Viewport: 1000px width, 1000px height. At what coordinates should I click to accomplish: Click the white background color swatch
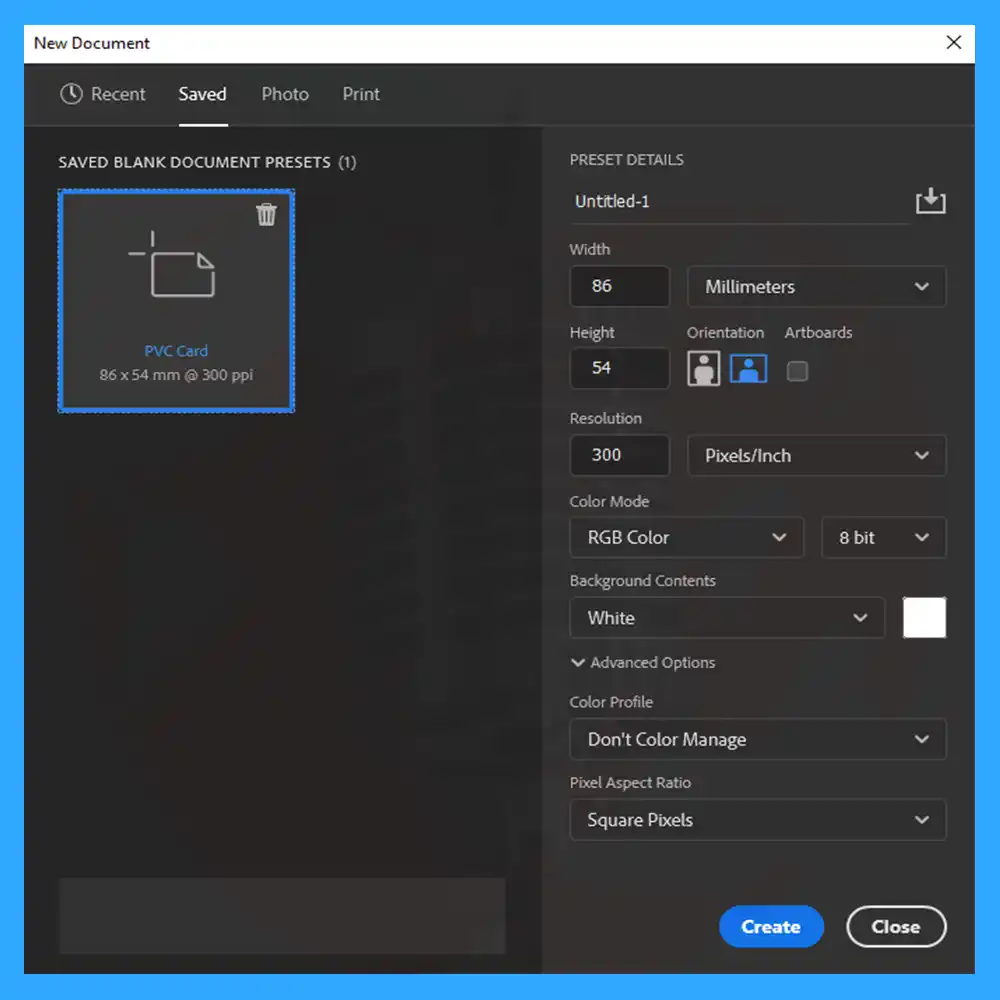(x=924, y=617)
